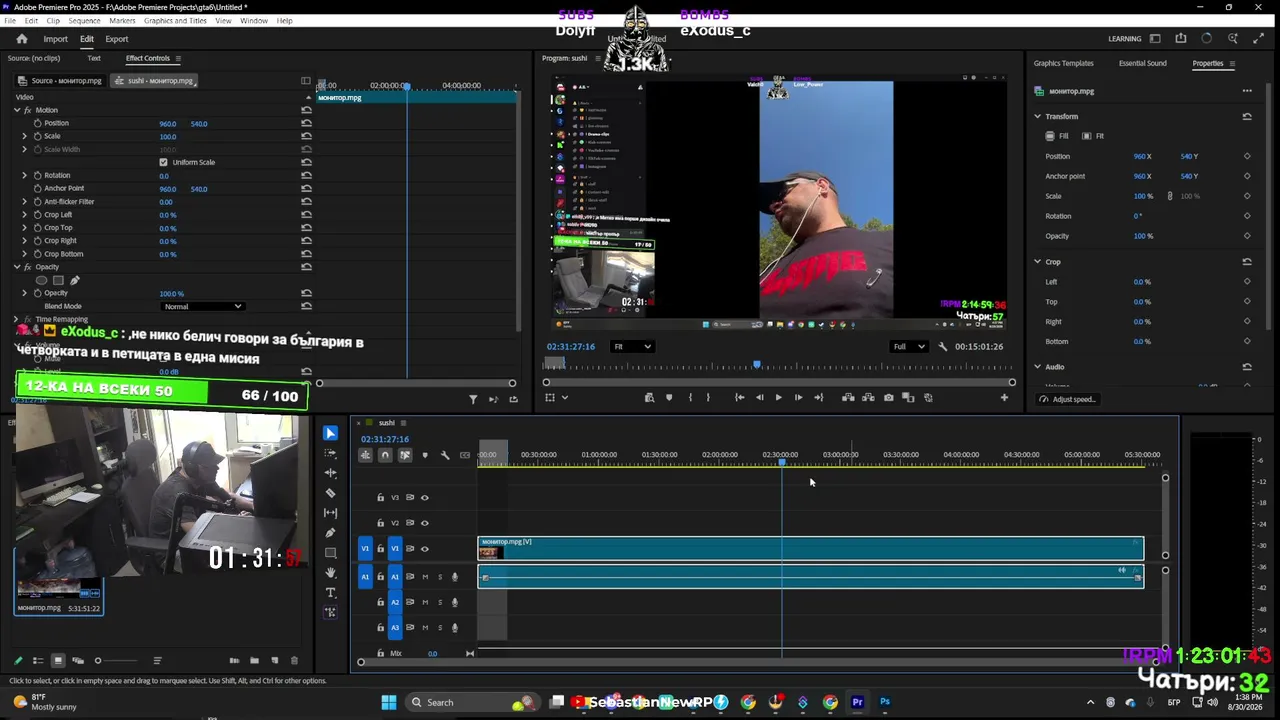Step forward one frame
This screenshot has height=720, width=1280.
[x=798, y=398]
